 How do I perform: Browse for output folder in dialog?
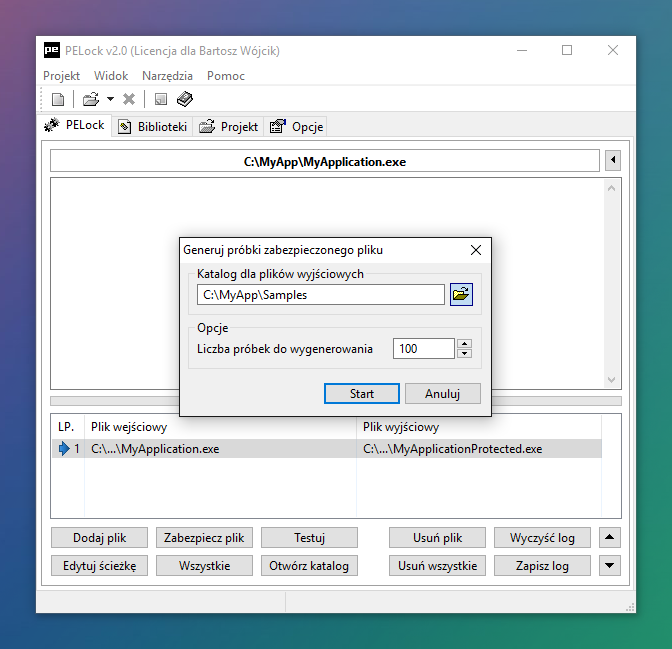click(x=461, y=294)
